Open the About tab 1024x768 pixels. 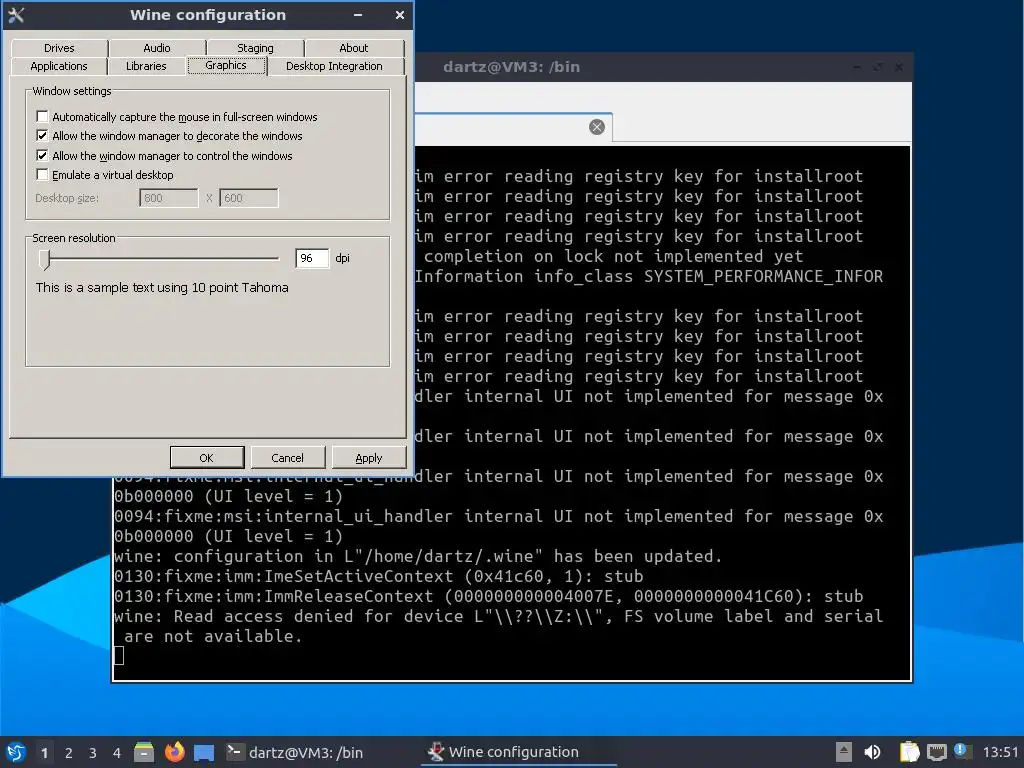pos(353,48)
